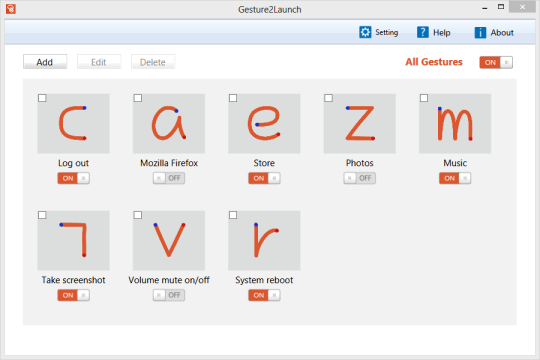Viewport: 540px width, 360px height.
Task: Check the Mozilla Firefox gesture checkbox
Action: [138, 98]
